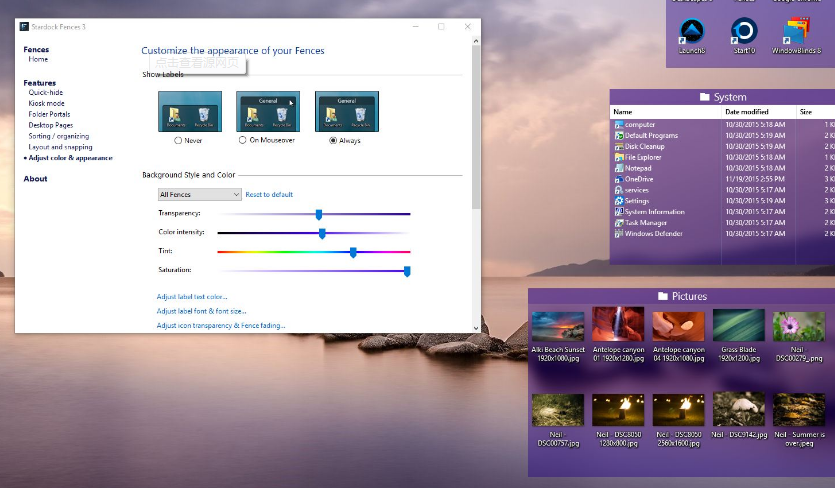Screen dimensions: 835x488
Task: Open the Quick-hide settings page
Action: coord(46,92)
